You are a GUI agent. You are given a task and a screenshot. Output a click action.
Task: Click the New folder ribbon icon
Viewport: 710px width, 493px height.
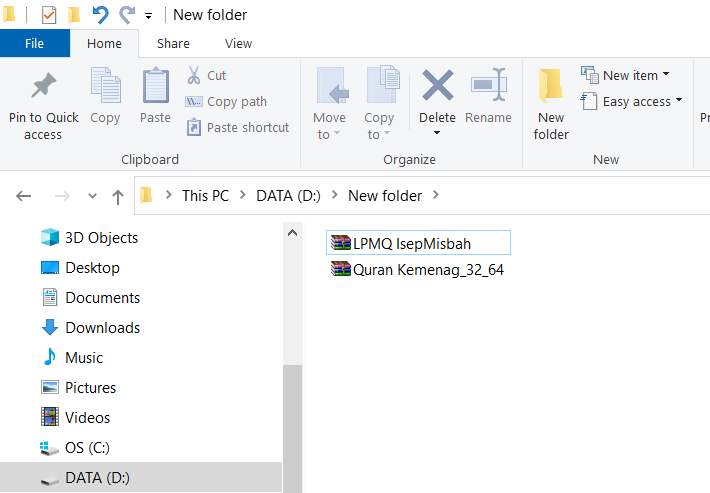551,85
